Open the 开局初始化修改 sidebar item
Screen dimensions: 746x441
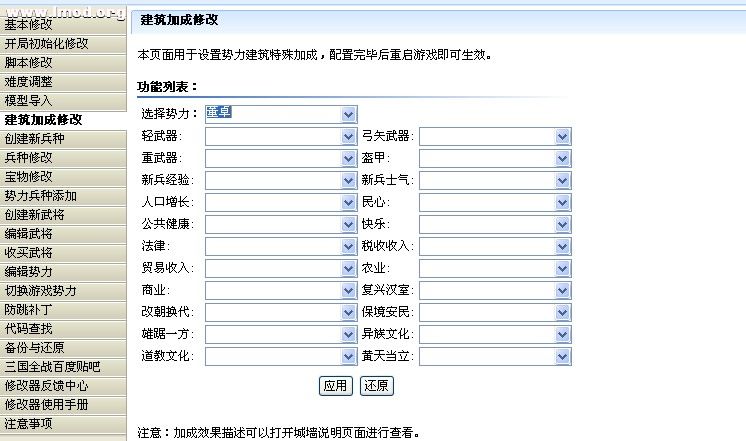63,44
